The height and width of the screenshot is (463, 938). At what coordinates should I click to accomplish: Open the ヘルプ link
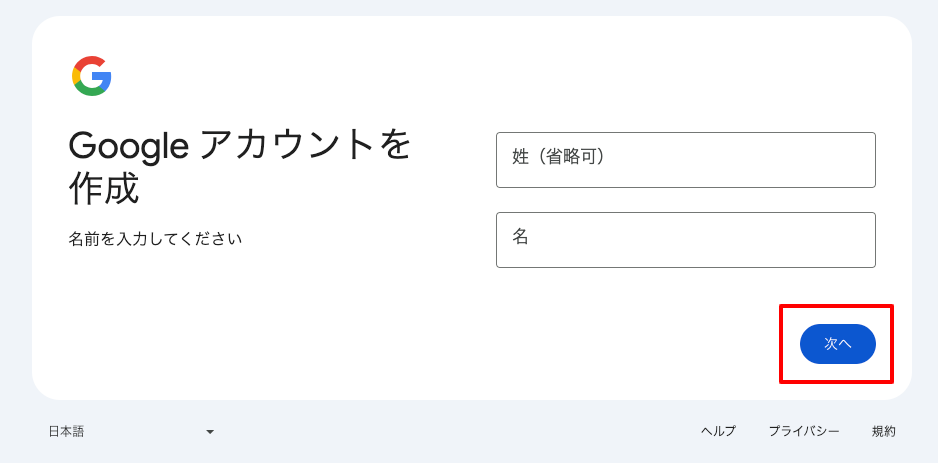(718, 431)
